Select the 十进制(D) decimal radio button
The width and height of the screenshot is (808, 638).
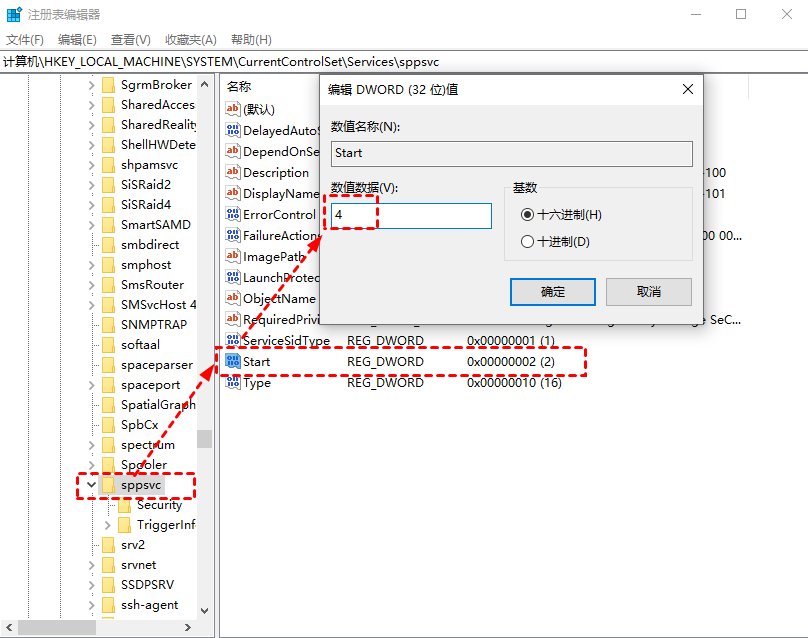pyautogui.click(x=528, y=241)
